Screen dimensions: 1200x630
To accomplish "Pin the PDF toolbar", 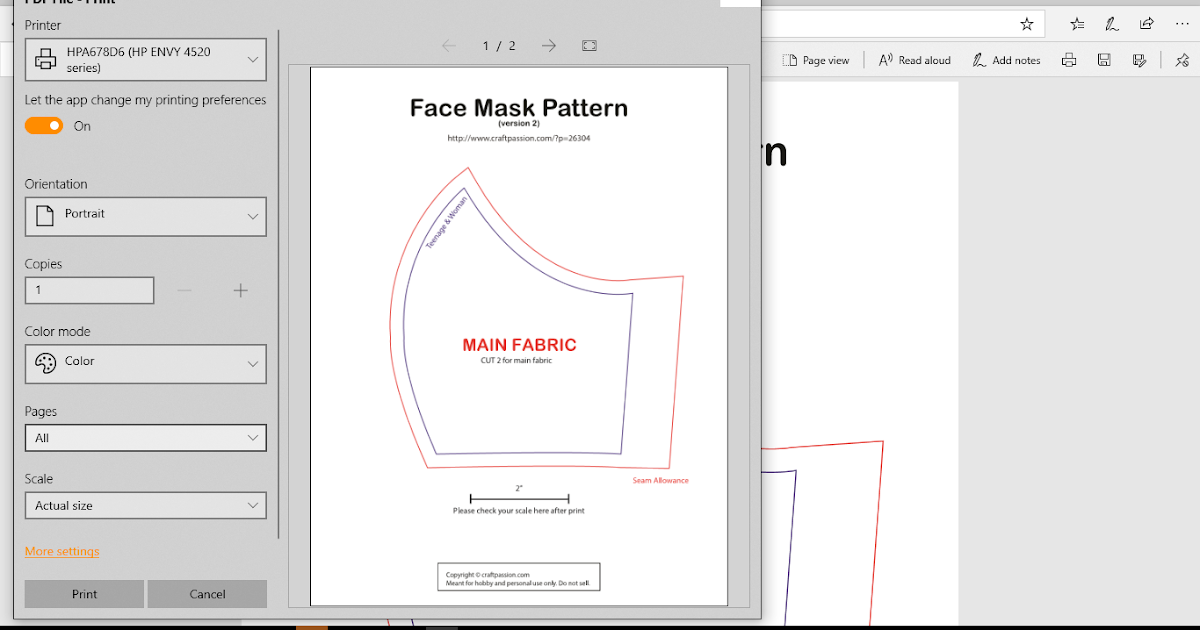I will point(1182,60).
